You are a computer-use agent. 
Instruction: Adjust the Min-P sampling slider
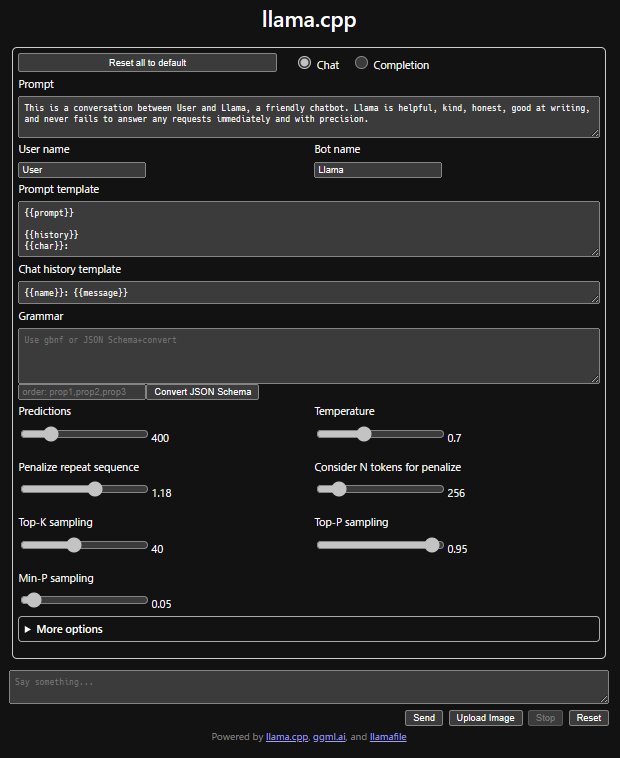point(85,600)
